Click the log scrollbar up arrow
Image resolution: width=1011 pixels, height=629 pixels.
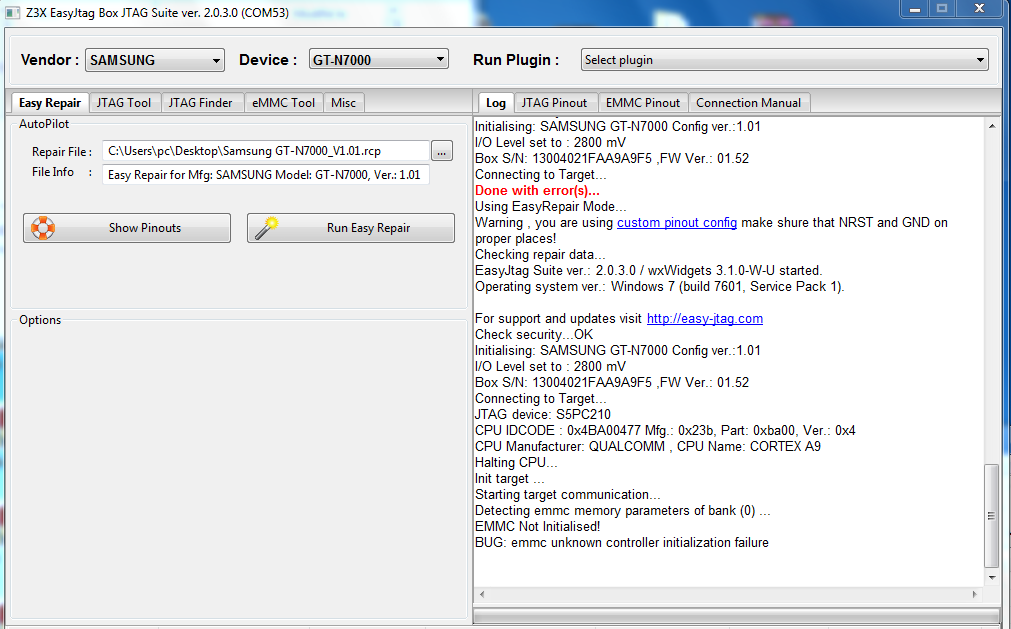click(x=992, y=126)
